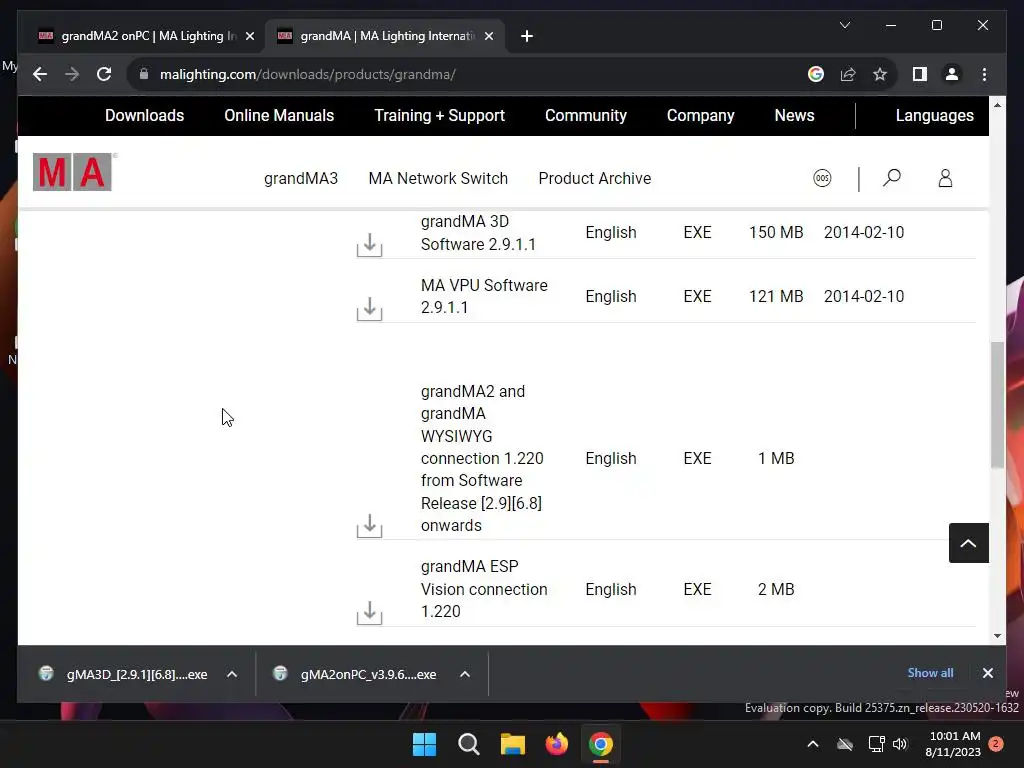Download MA VPU Software 2.9.1.1
This screenshot has width=1024, height=768.
[370, 308]
